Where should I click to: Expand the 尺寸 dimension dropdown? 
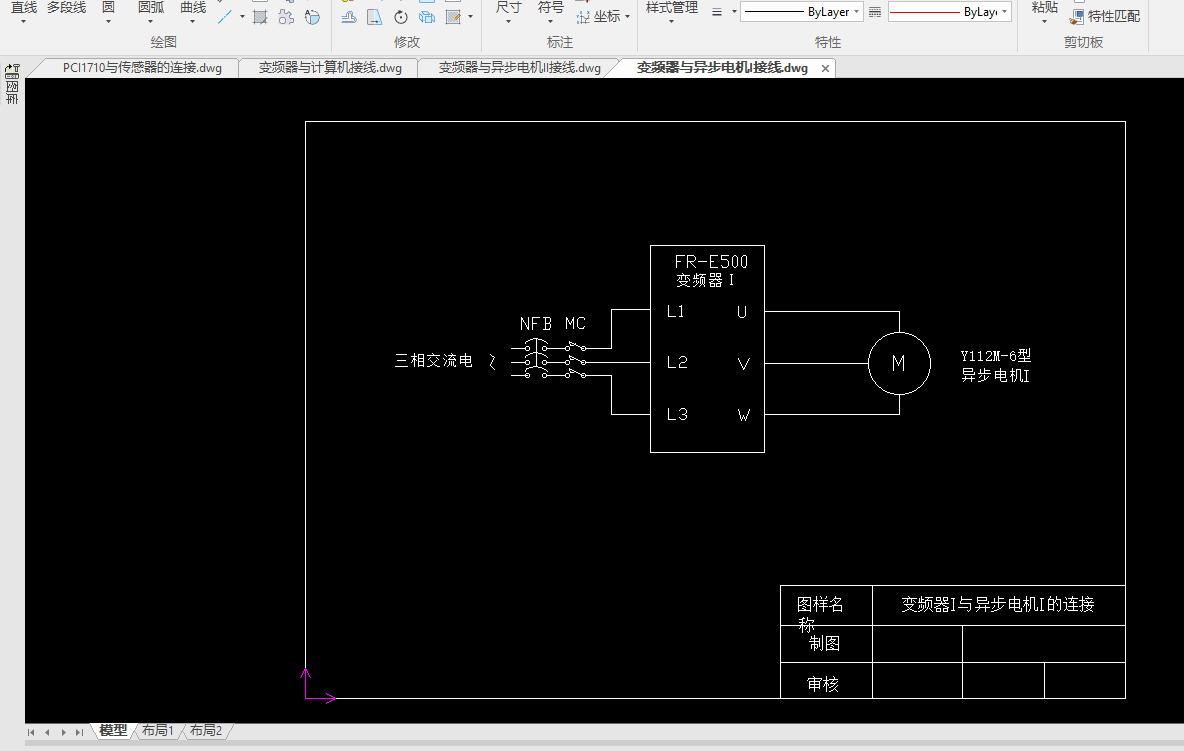point(508,21)
